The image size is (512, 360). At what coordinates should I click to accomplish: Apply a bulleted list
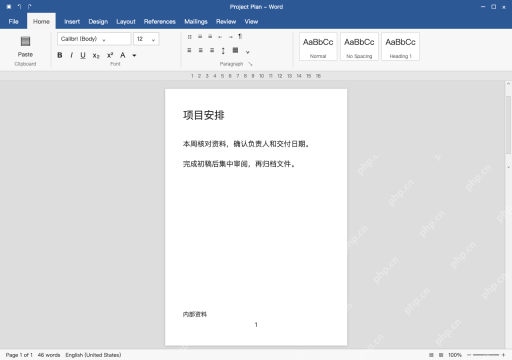coord(189,37)
